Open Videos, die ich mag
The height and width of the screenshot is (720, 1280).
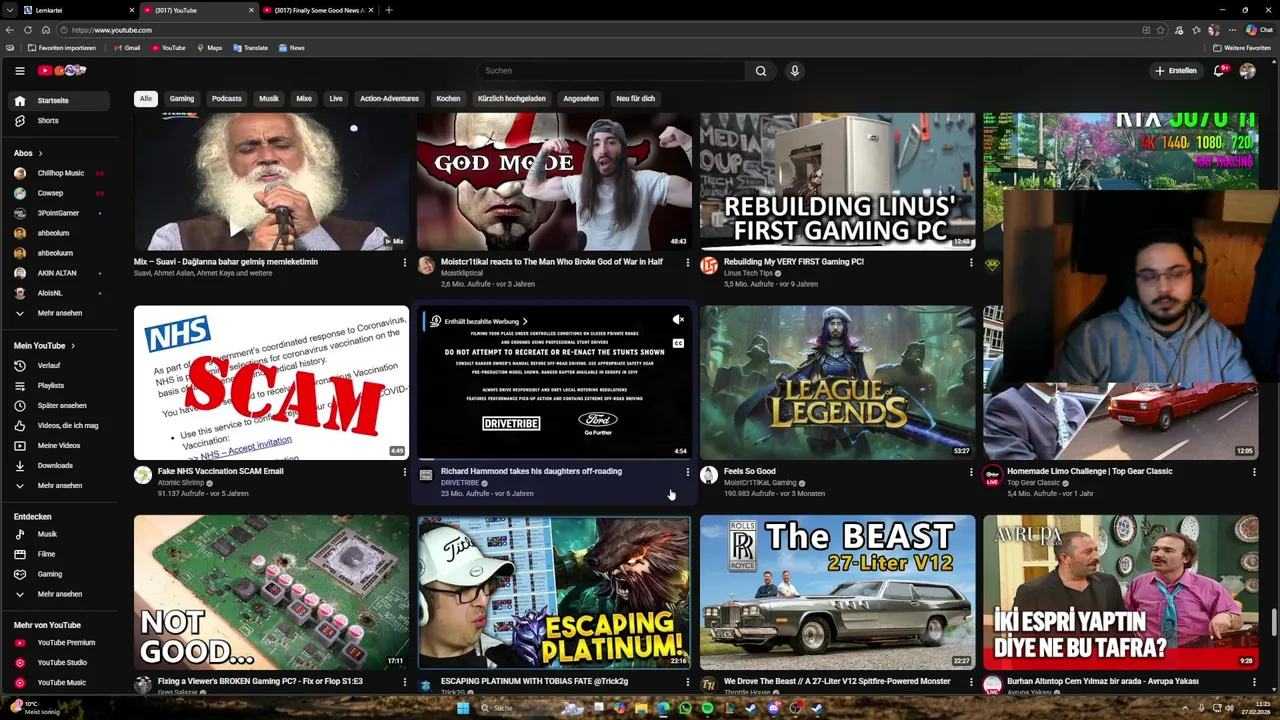click(60, 426)
